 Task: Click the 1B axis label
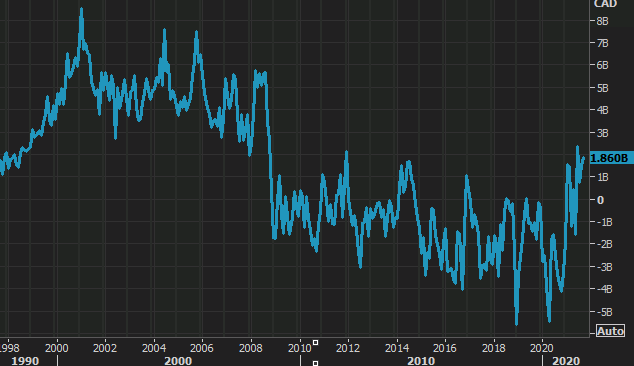[602, 178]
